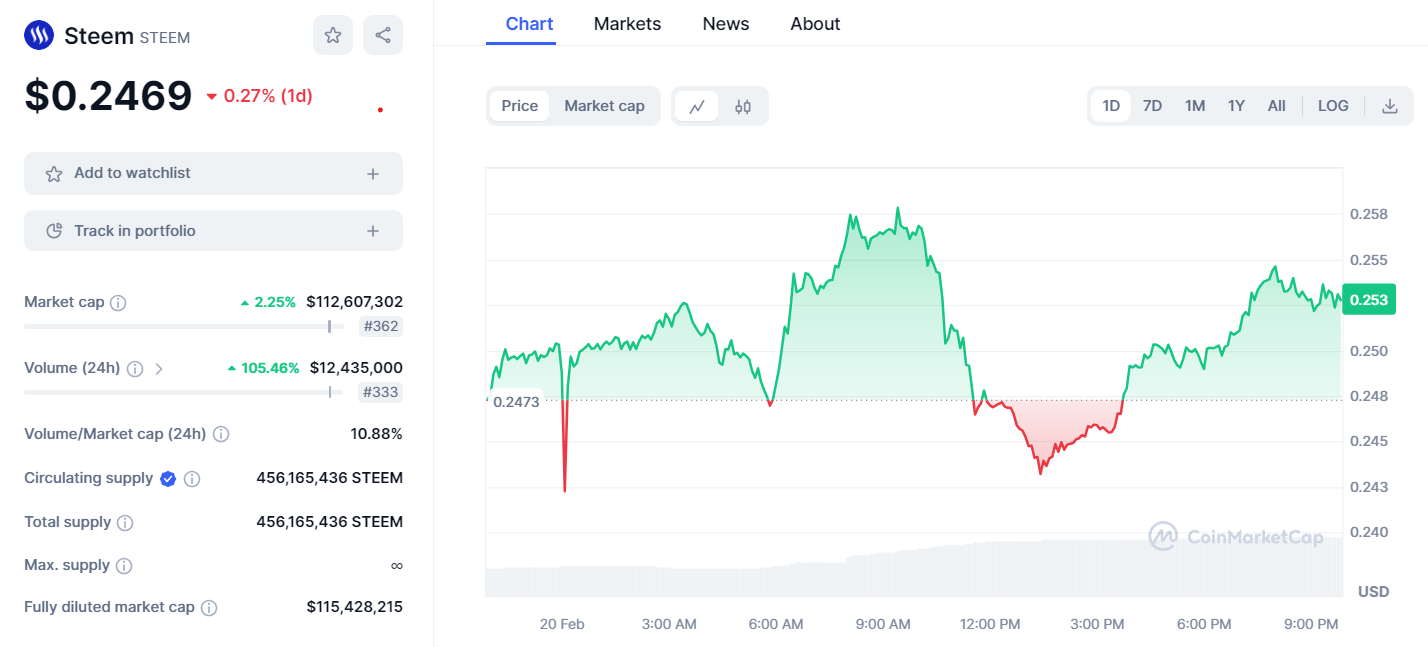1428x647 pixels.
Task: Expand Volume (24h) chevron arrow
Action: click(159, 368)
